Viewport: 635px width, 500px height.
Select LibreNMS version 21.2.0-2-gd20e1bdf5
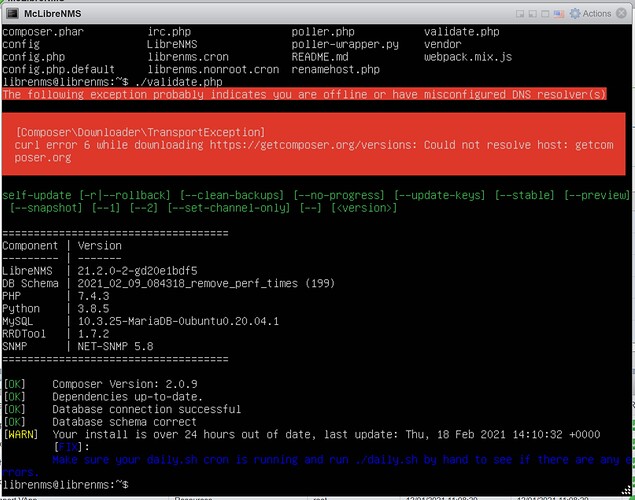[137, 270]
